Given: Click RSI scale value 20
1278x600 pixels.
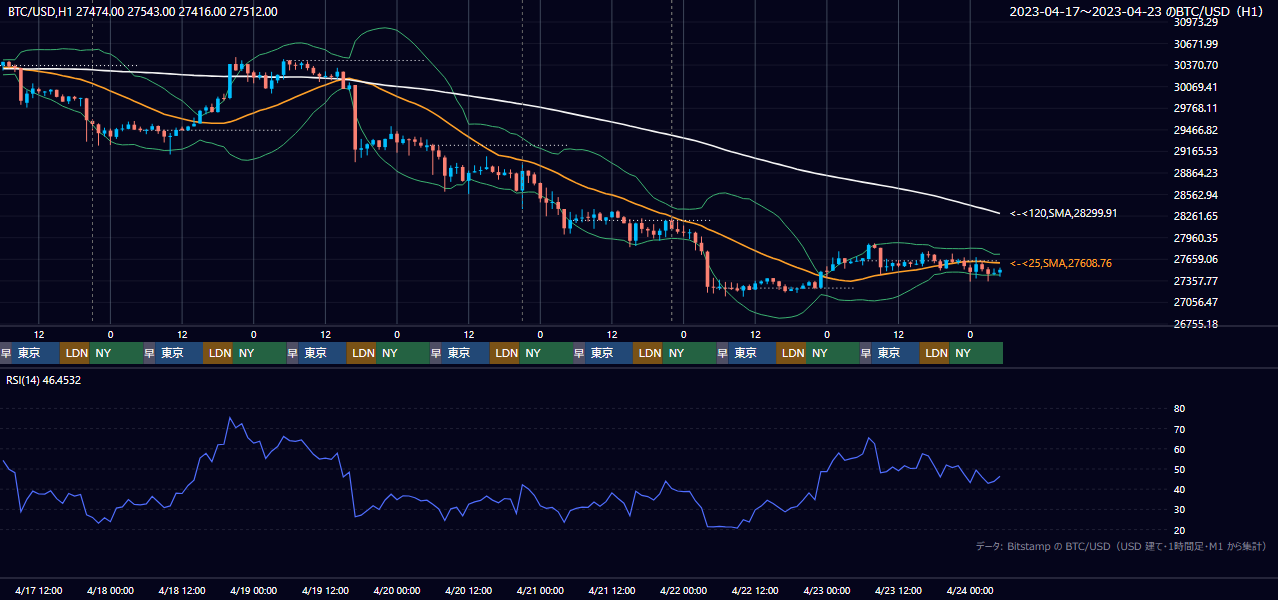Looking at the screenshot, I should 1179,530.
